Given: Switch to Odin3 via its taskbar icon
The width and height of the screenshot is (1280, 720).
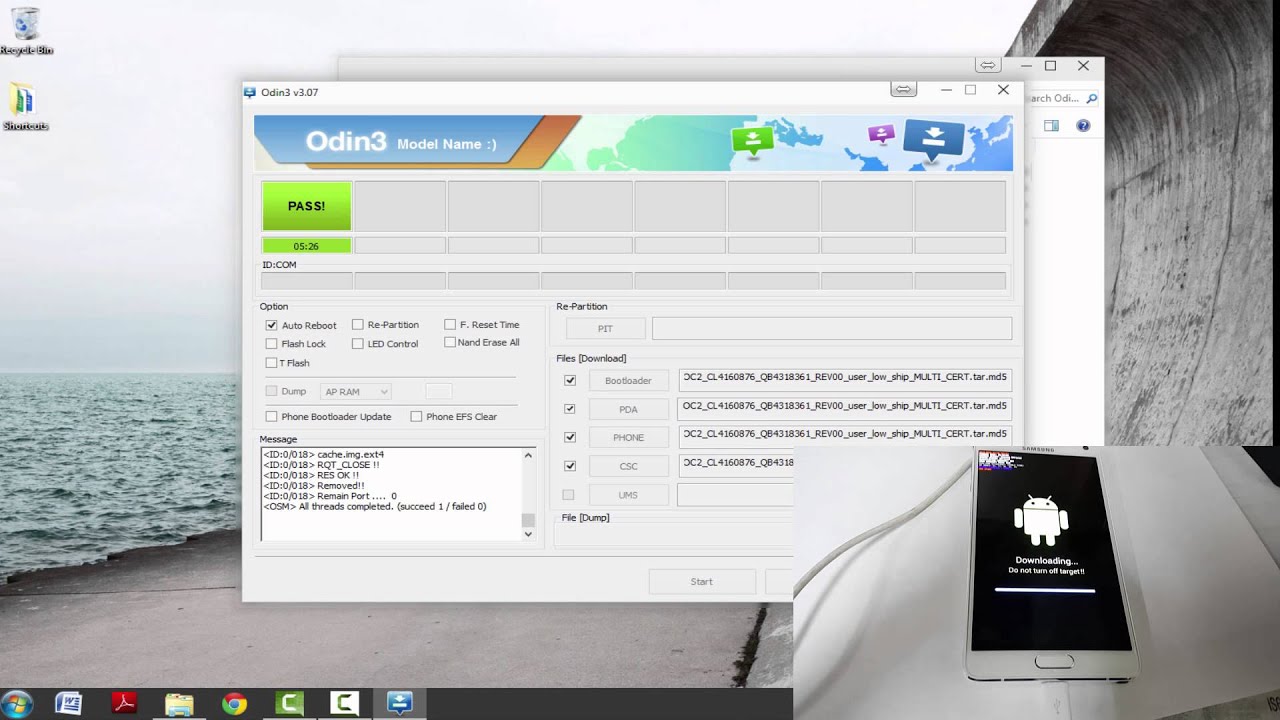Looking at the screenshot, I should [399, 704].
